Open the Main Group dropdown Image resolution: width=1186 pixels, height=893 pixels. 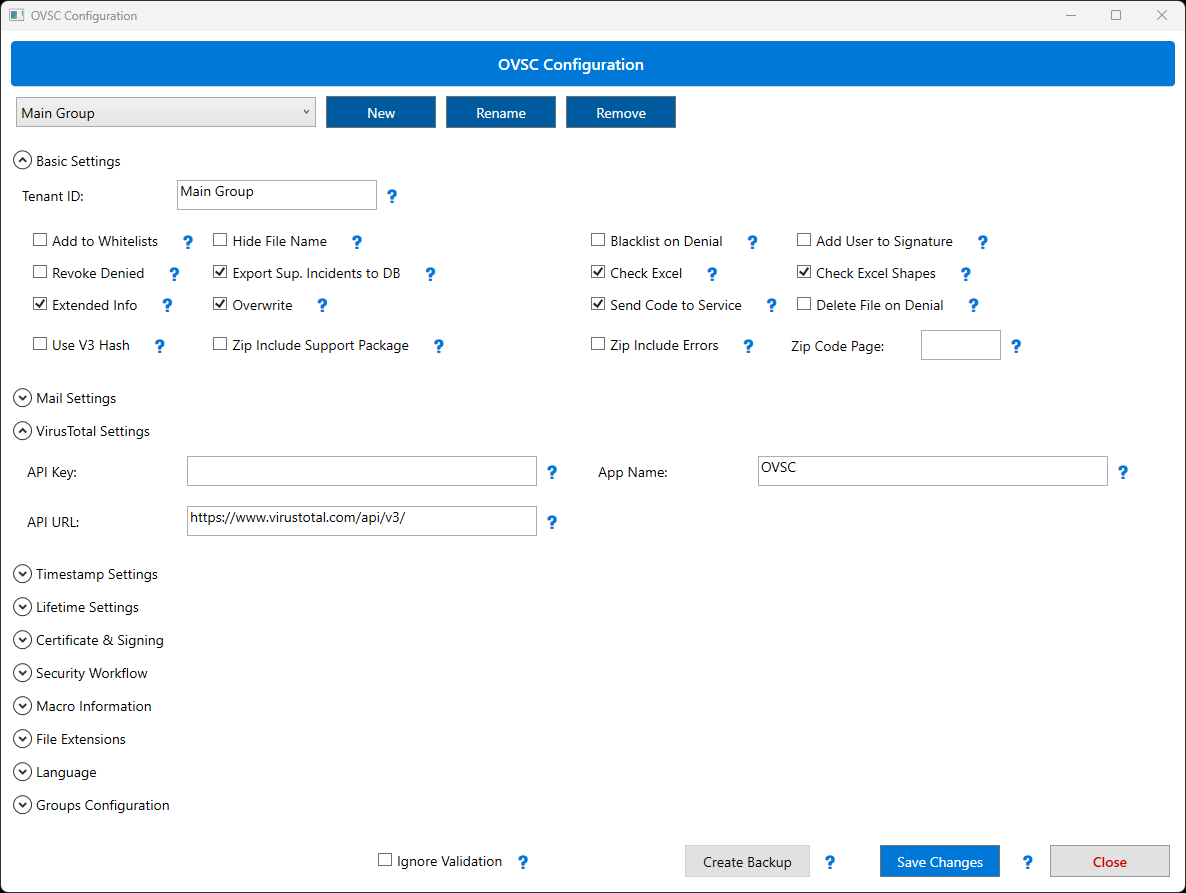tap(166, 112)
